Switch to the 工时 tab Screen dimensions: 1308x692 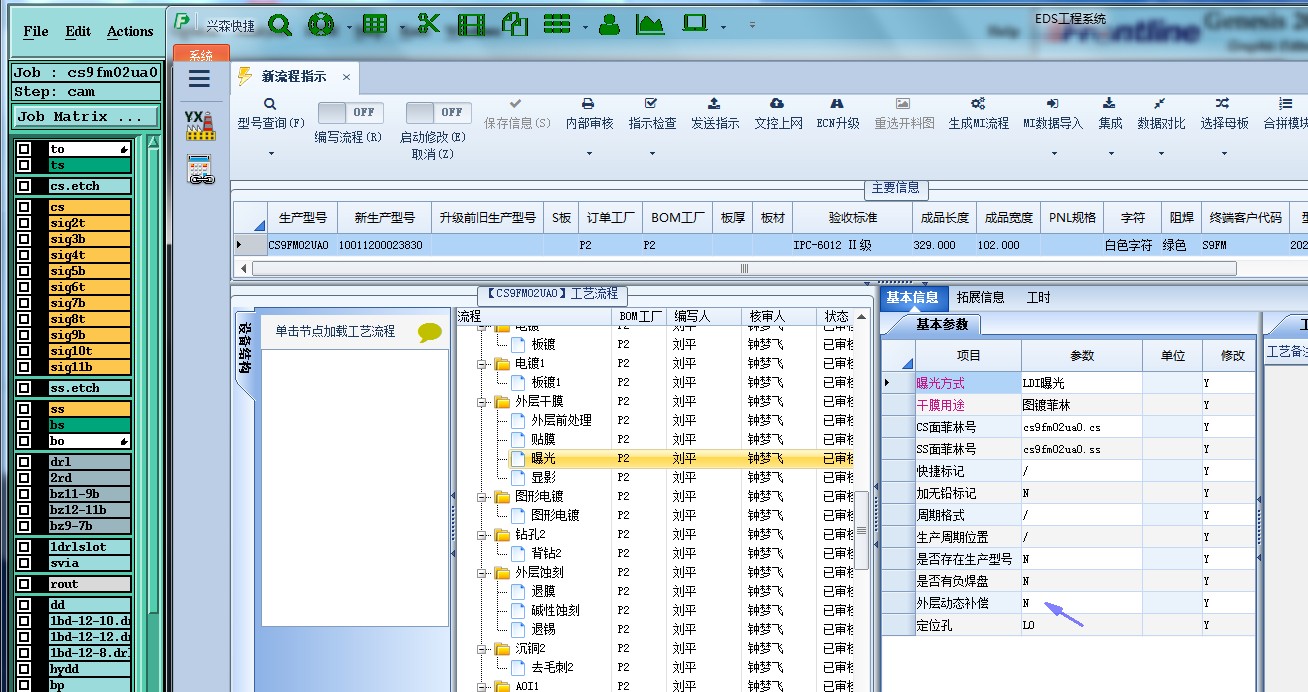(1038, 297)
